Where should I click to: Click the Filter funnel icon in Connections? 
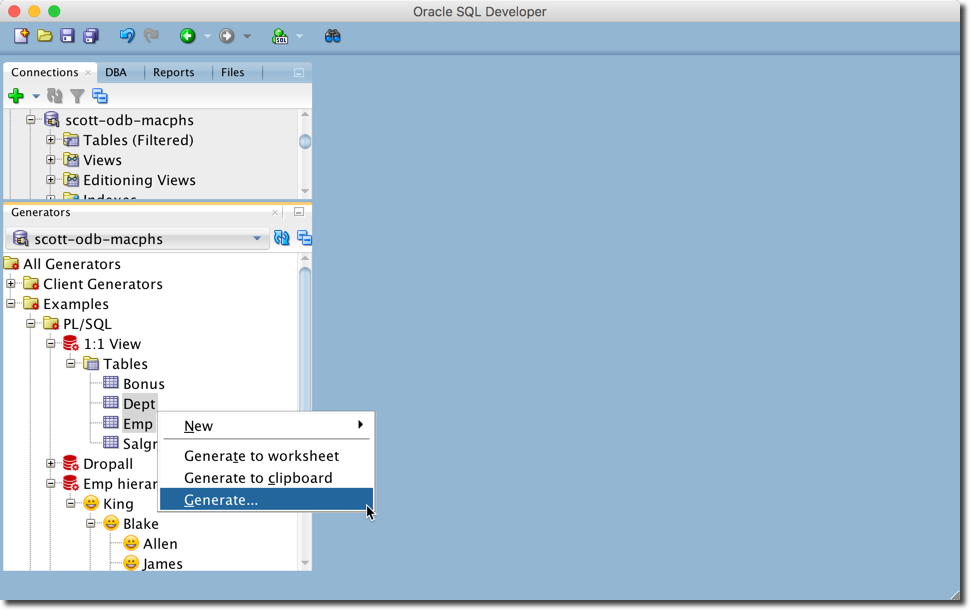coord(77,96)
